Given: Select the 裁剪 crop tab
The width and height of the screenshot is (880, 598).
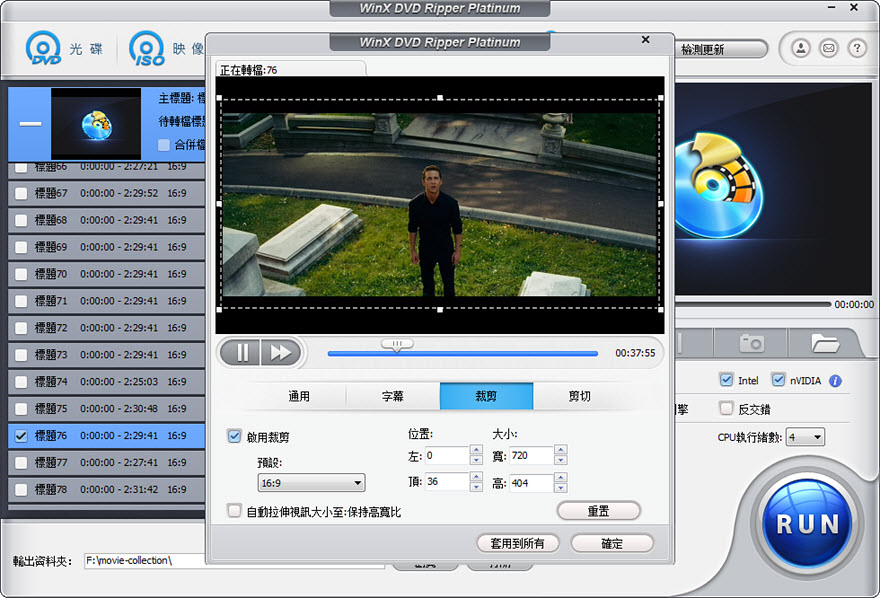Looking at the screenshot, I should point(486,396).
